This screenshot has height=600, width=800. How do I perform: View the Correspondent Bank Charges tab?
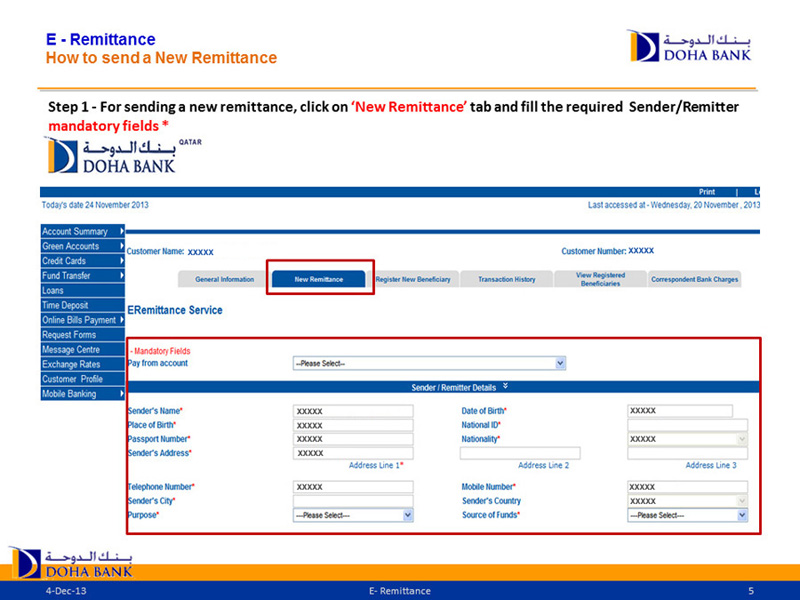coord(694,279)
